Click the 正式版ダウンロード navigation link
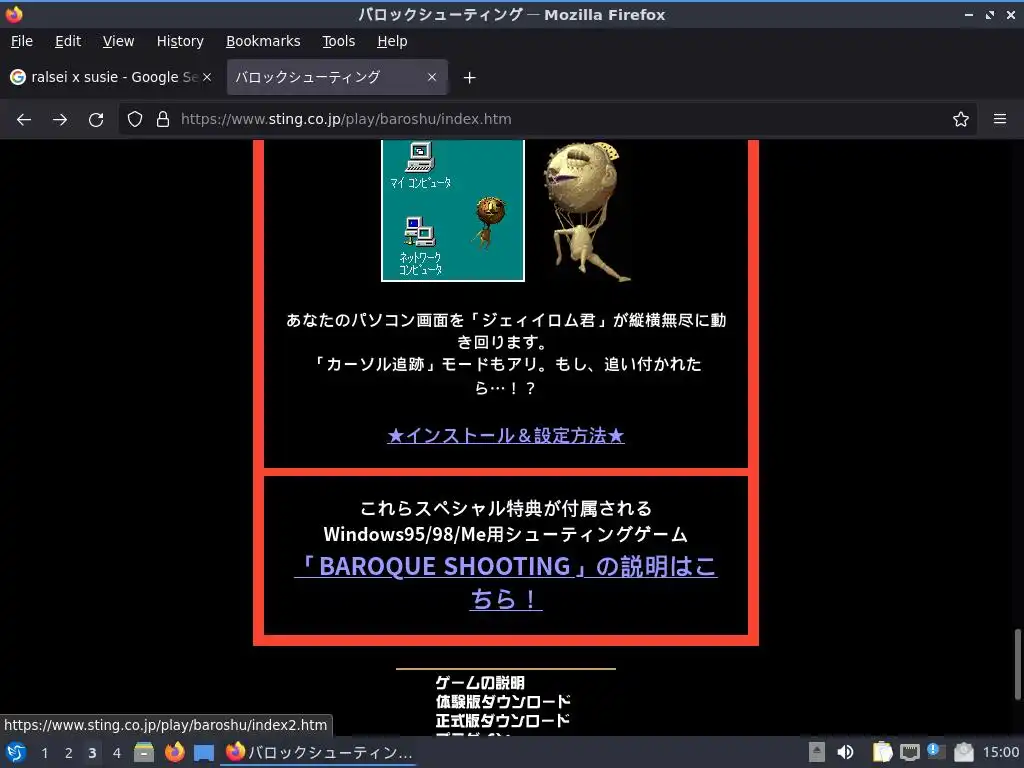The width and height of the screenshot is (1024, 768). (503, 721)
